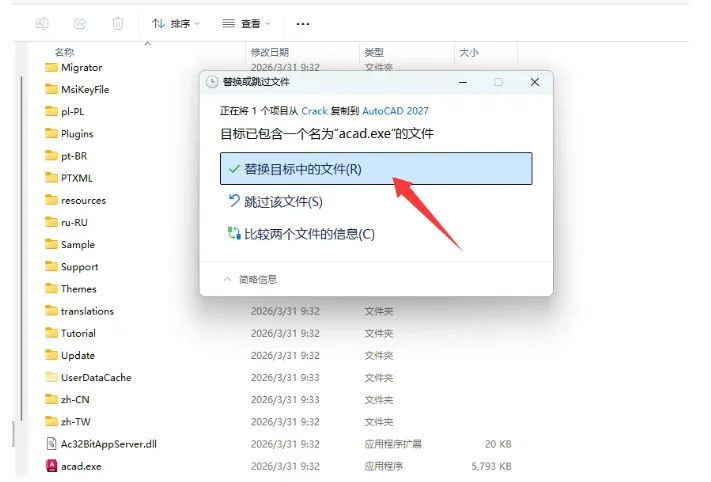Select the Update folder icon
711x482 pixels.
[51, 355]
